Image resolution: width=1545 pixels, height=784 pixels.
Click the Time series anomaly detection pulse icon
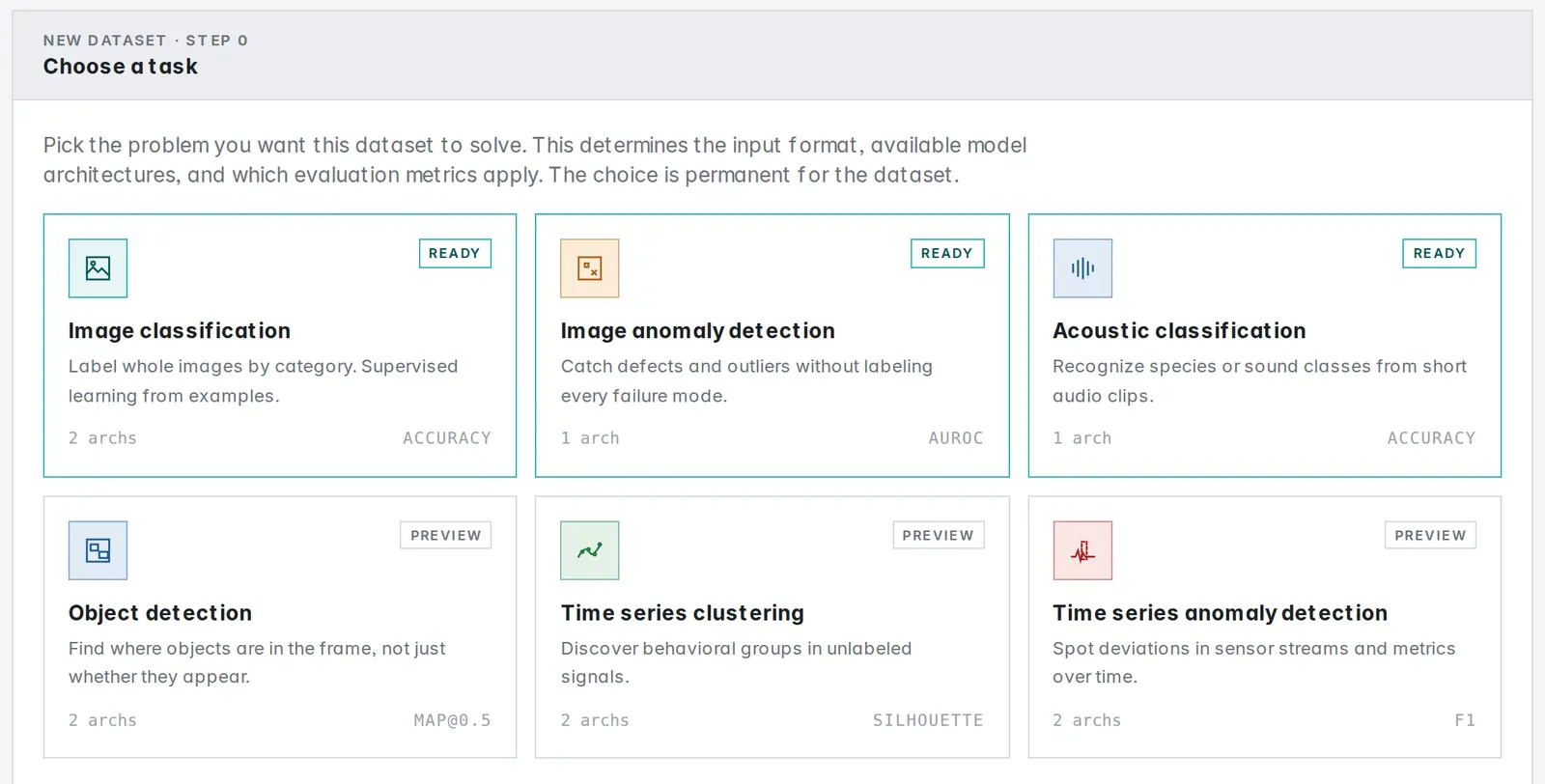pyautogui.click(x=1082, y=550)
